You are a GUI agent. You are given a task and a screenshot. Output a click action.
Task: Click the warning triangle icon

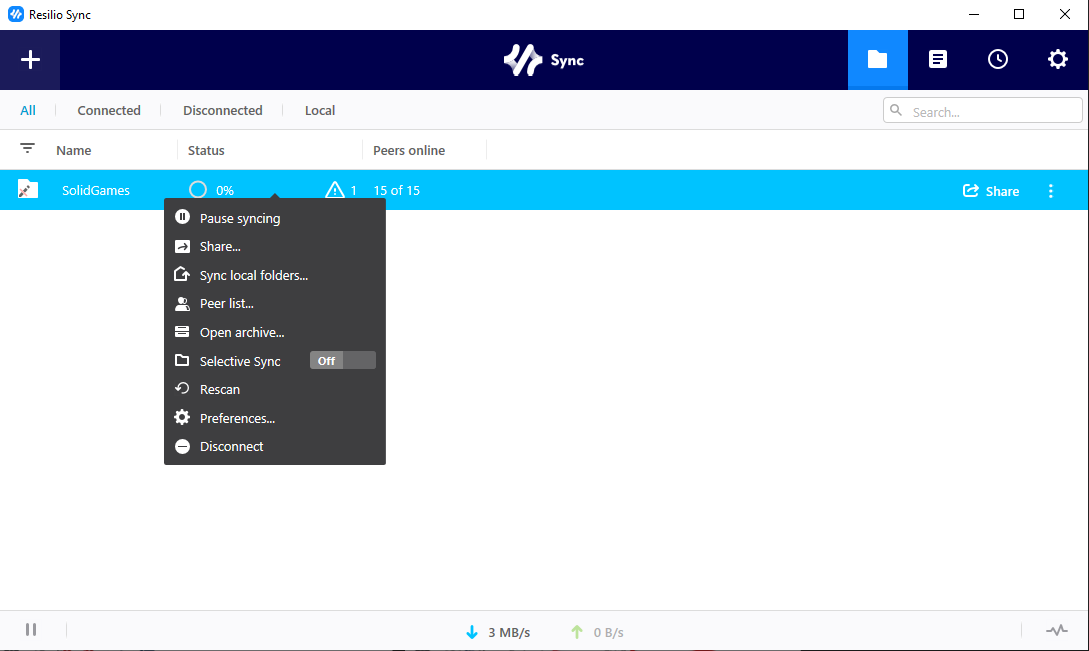(335, 190)
